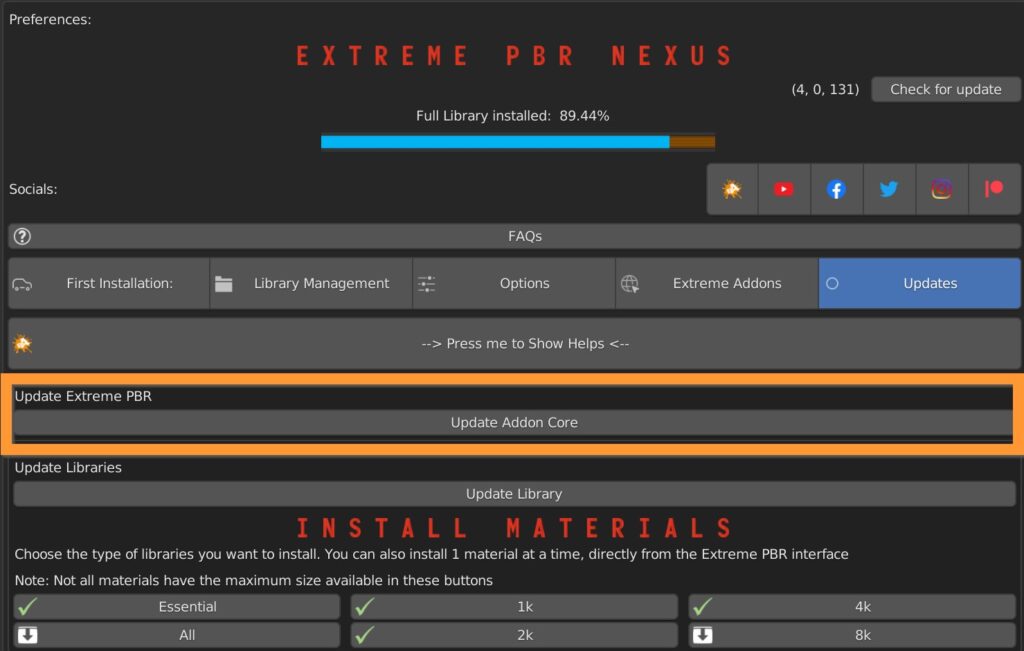The height and width of the screenshot is (651, 1024).
Task: Install 1k materials
Action: tap(514, 607)
